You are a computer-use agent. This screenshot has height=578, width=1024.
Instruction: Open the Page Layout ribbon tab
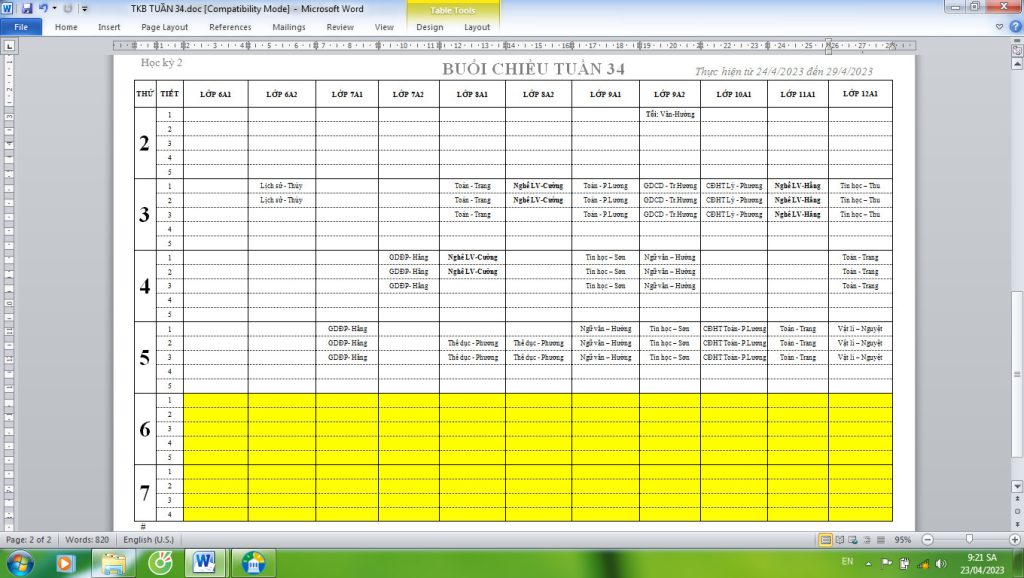pos(164,27)
